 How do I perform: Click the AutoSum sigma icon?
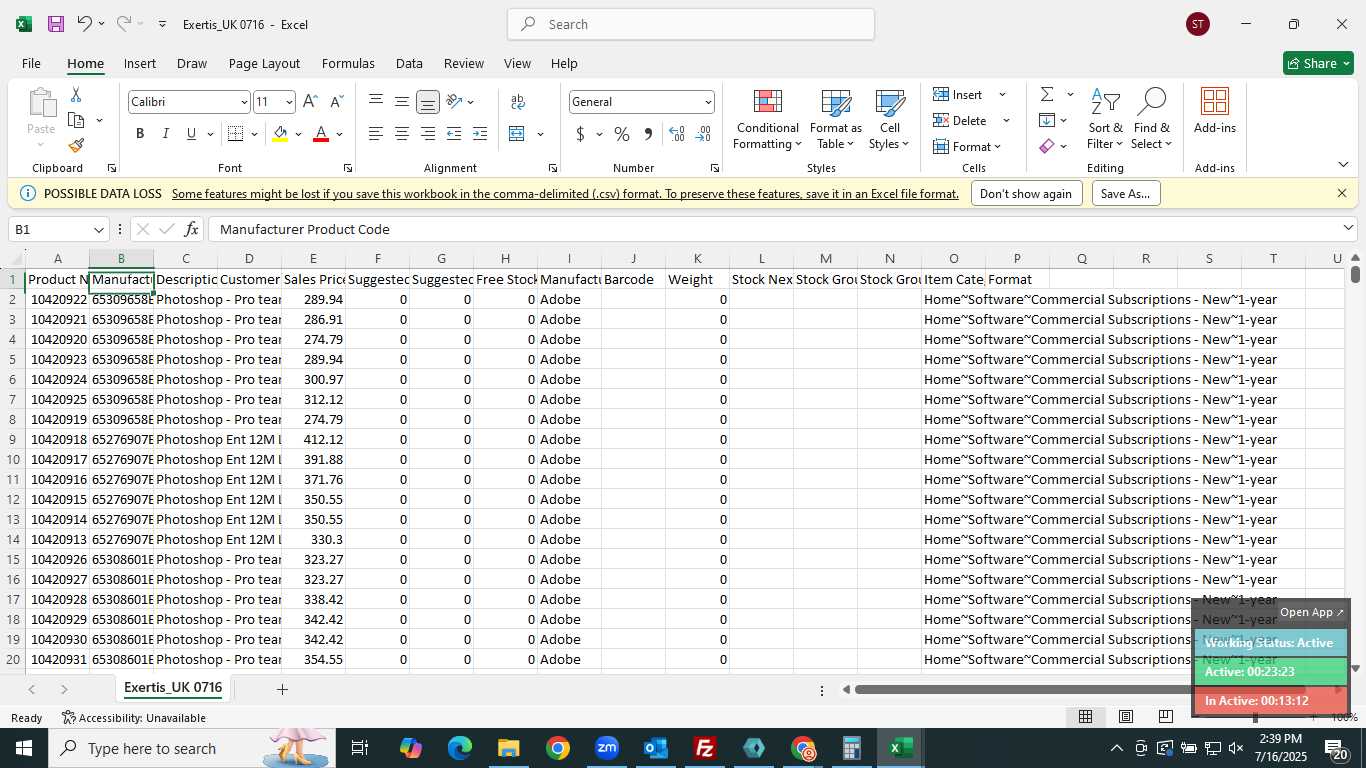(x=1047, y=94)
